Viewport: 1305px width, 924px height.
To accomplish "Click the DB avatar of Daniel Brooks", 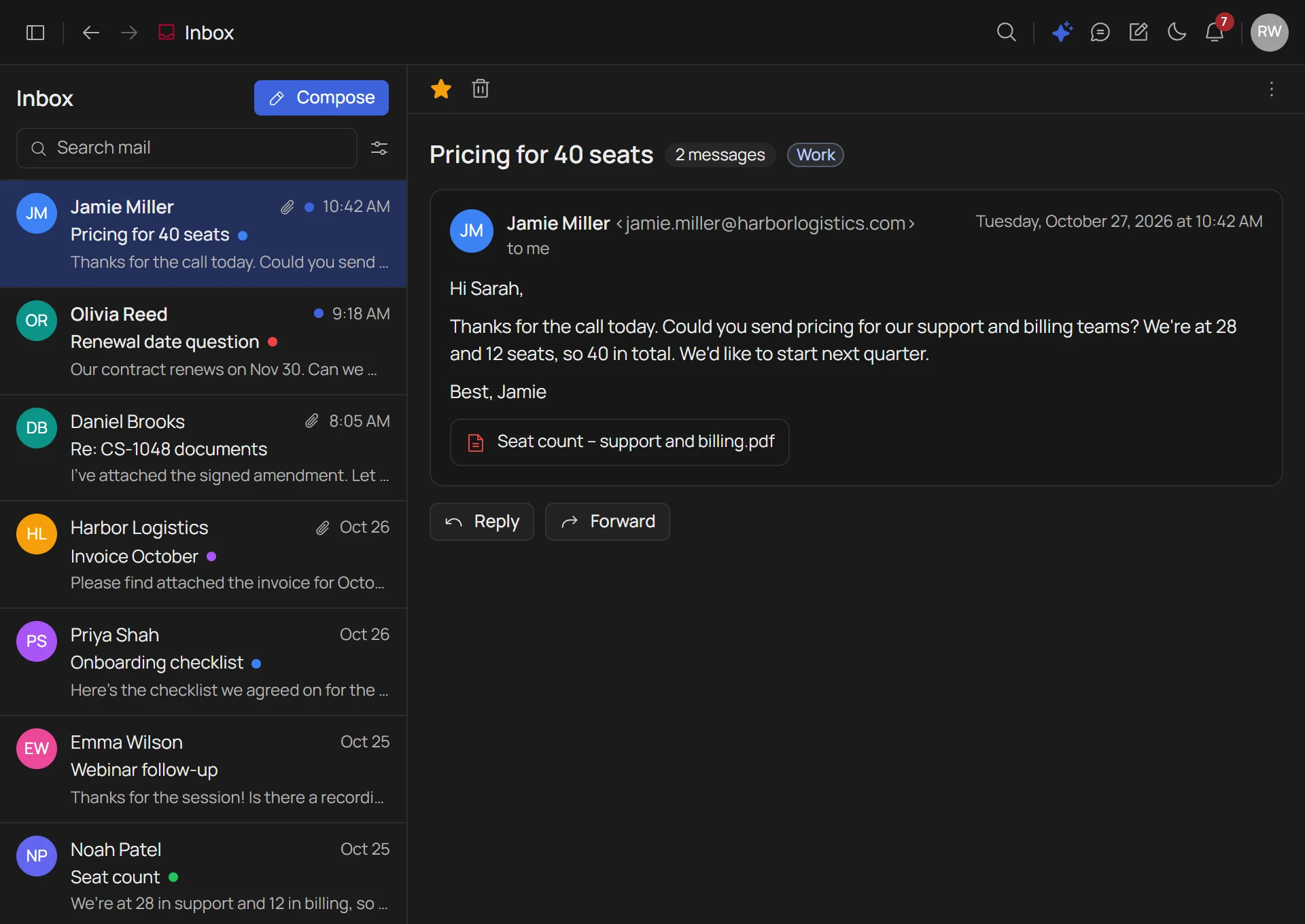I will click(x=37, y=428).
